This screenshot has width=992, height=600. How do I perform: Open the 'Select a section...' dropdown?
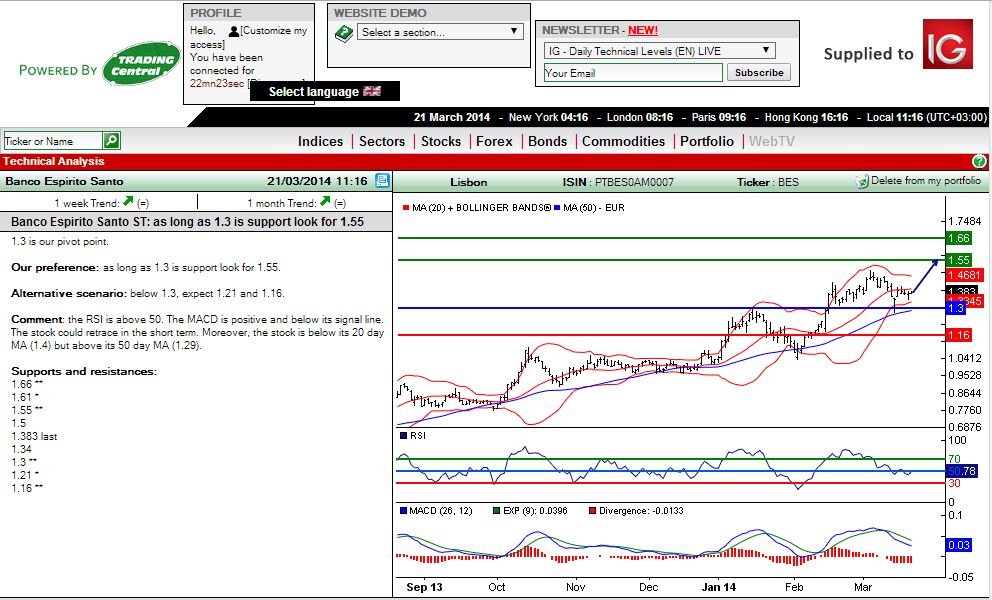pyautogui.click(x=441, y=32)
